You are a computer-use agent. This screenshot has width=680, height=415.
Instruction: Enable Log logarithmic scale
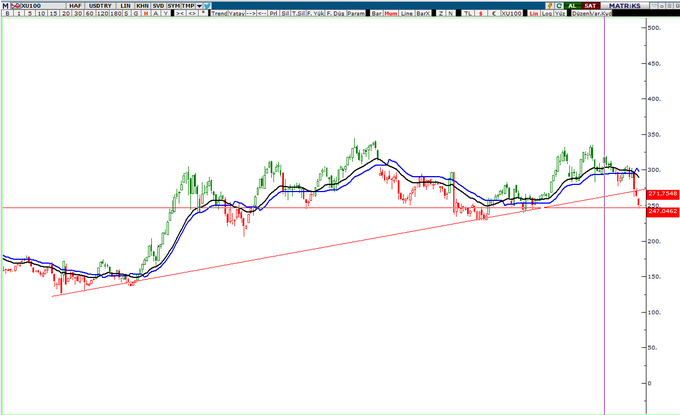click(x=547, y=13)
